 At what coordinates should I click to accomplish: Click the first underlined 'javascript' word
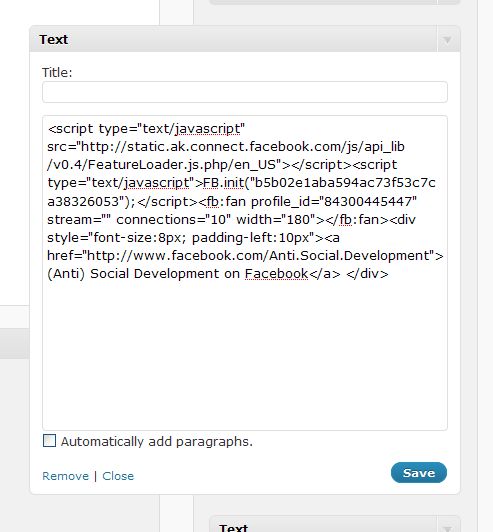208,129
